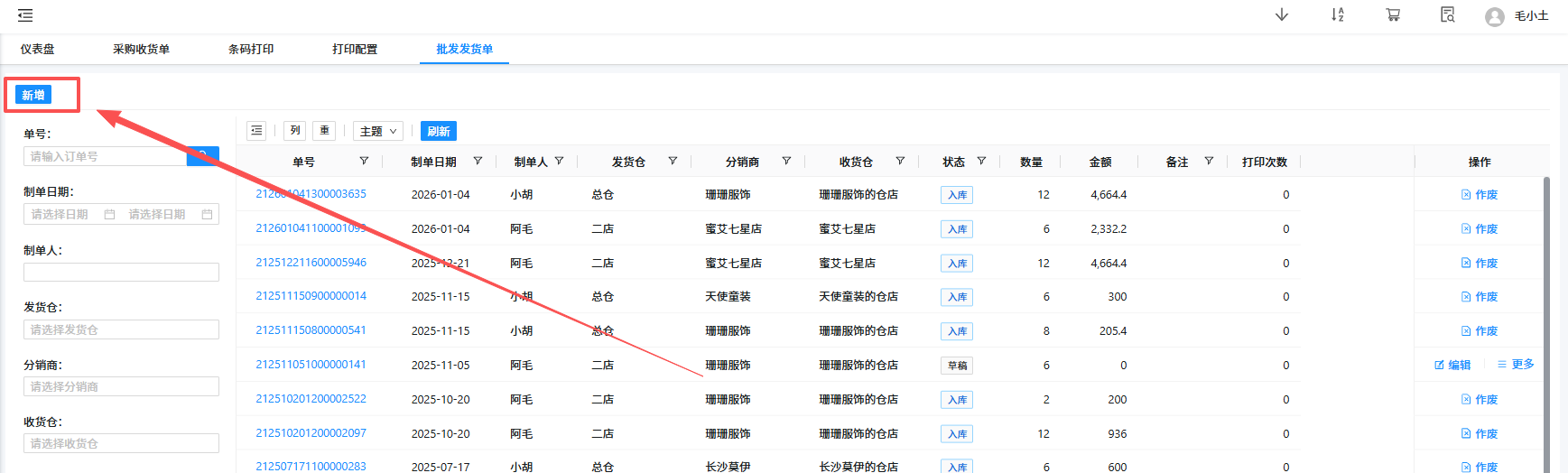1568x473 pixels.
Task: Click the download arrow icon in top bar
Action: point(1282,14)
